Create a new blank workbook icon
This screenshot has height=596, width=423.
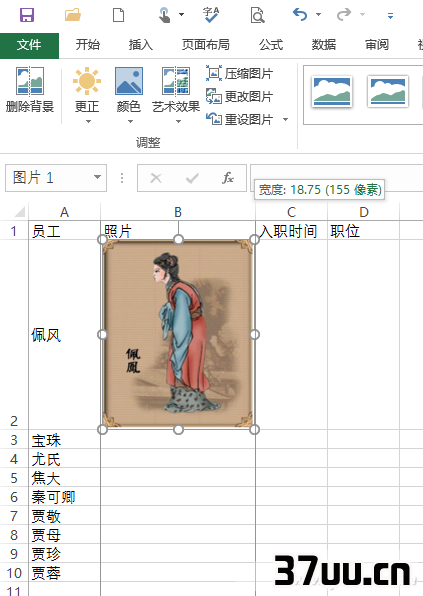[119, 15]
